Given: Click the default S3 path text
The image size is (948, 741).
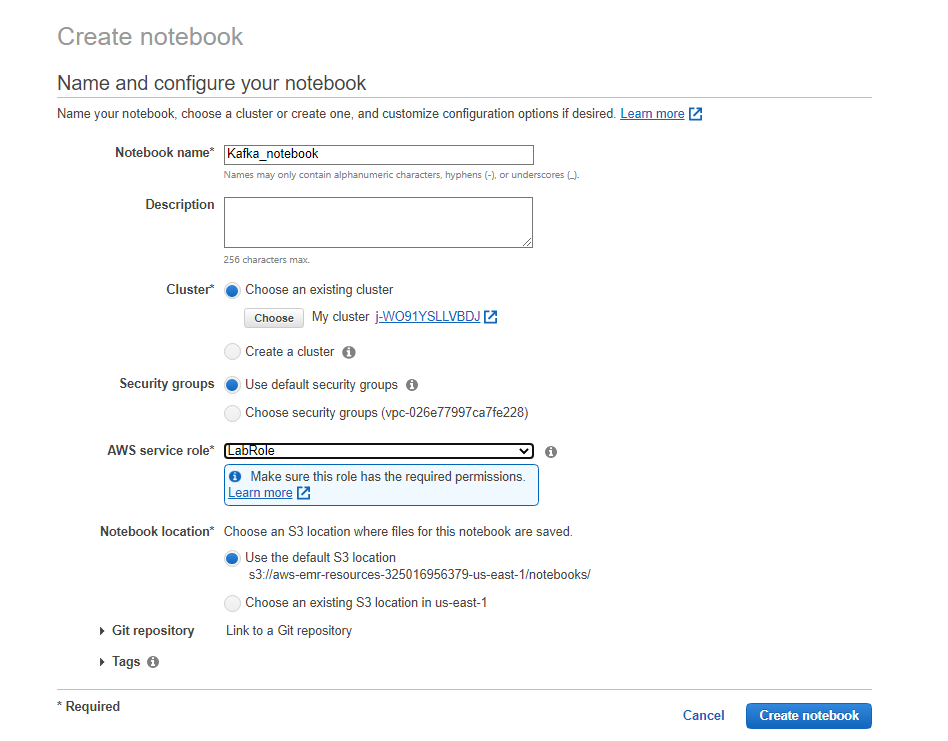Looking at the screenshot, I should pyautogui.click(x=420, y=575).
